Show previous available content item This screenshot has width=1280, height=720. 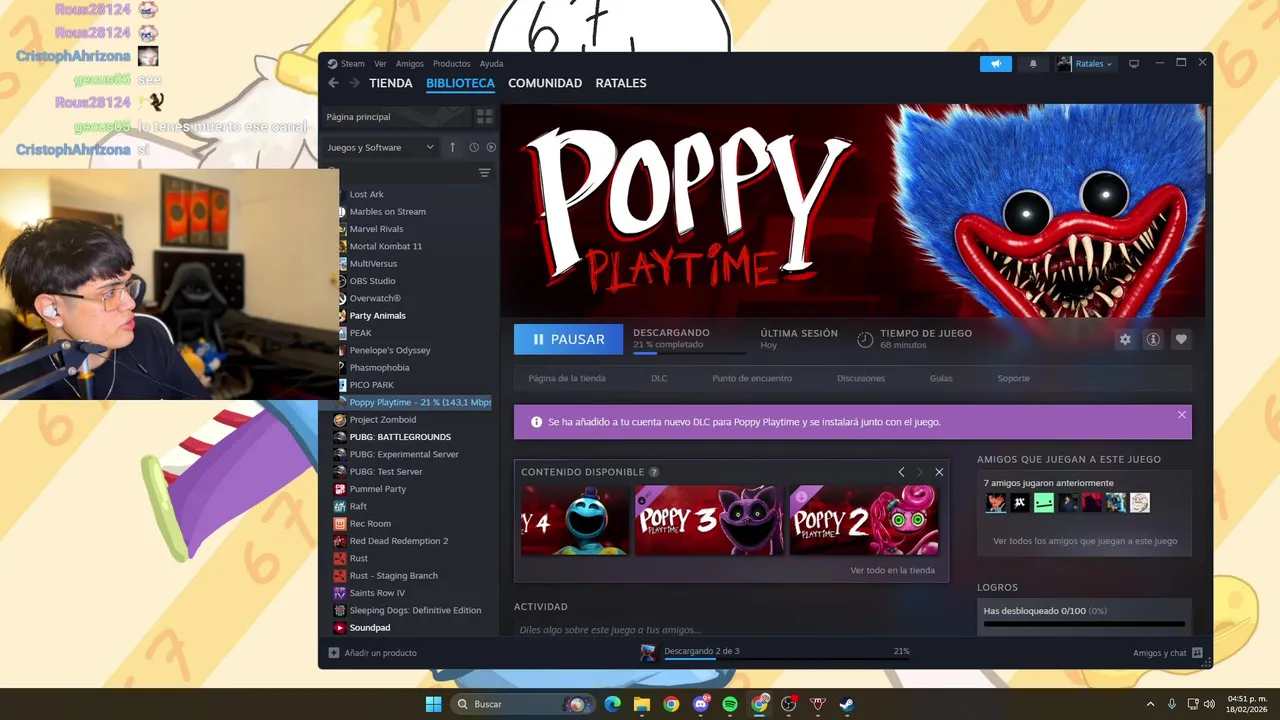click(x=901, y=472)
